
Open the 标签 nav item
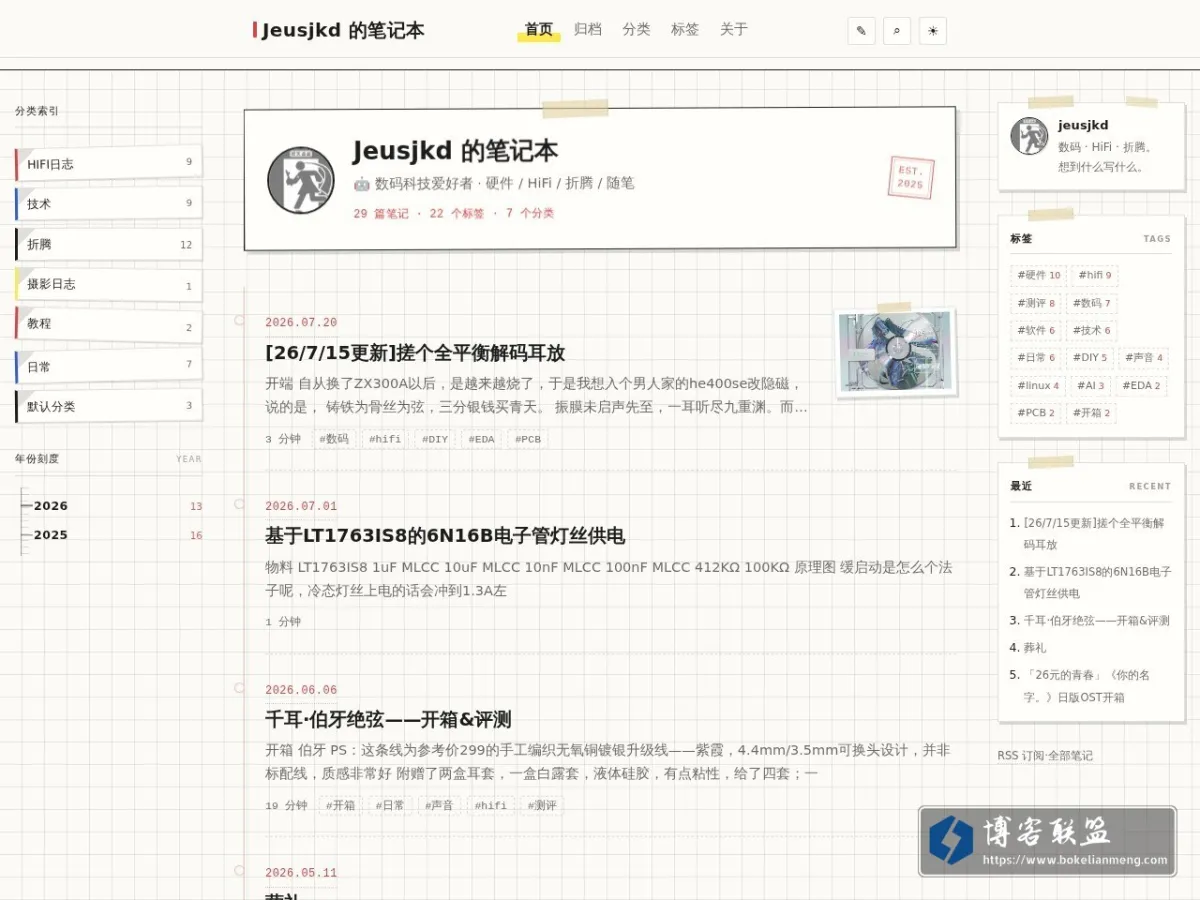[x=685, y=30]
